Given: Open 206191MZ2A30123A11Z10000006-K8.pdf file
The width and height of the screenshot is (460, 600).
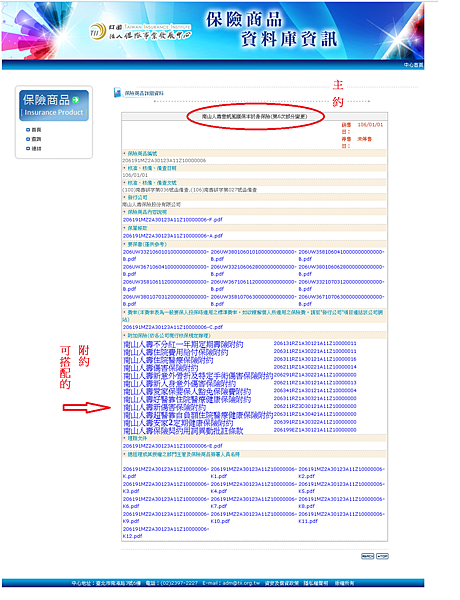Looking at the screenshot, I should [x=341, y=502].
